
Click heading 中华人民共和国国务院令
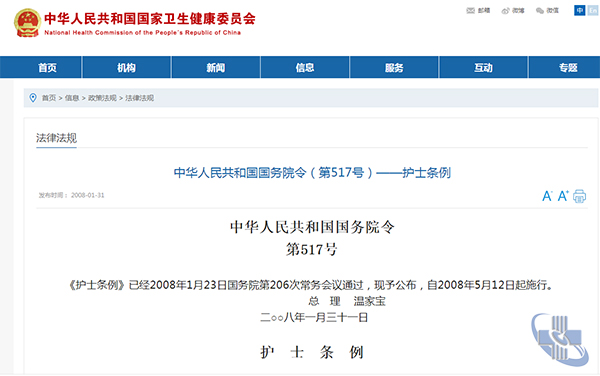pos(312,227)
